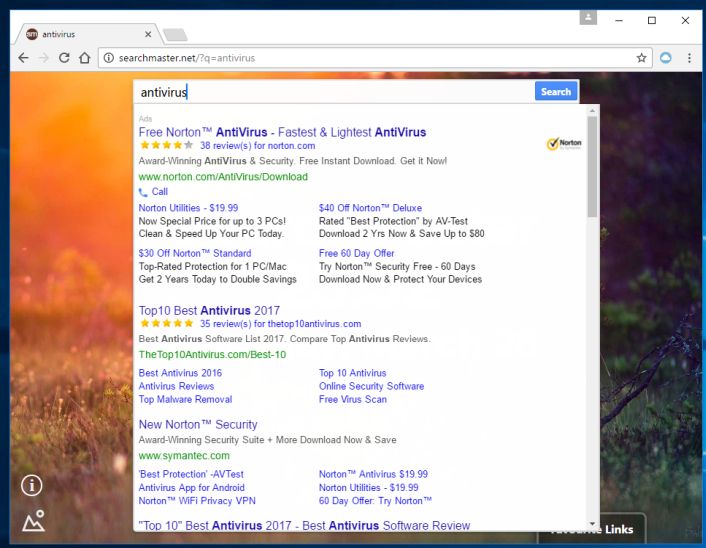Open New Norton Security headline
The height and width of the screenshot is (548, 706).
[x=198, y=425]
